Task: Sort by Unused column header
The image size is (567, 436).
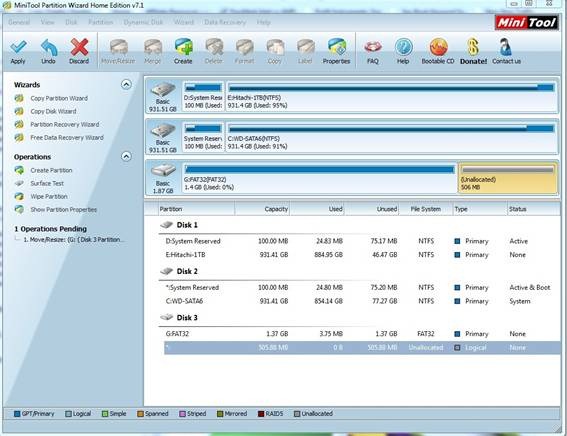Action: point(372,209)
